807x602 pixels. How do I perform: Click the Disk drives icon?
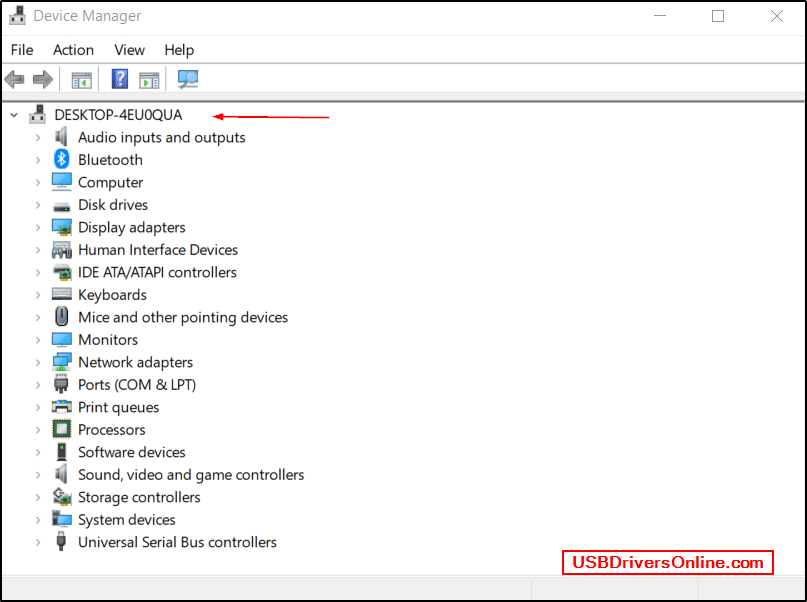click(62, 205)
